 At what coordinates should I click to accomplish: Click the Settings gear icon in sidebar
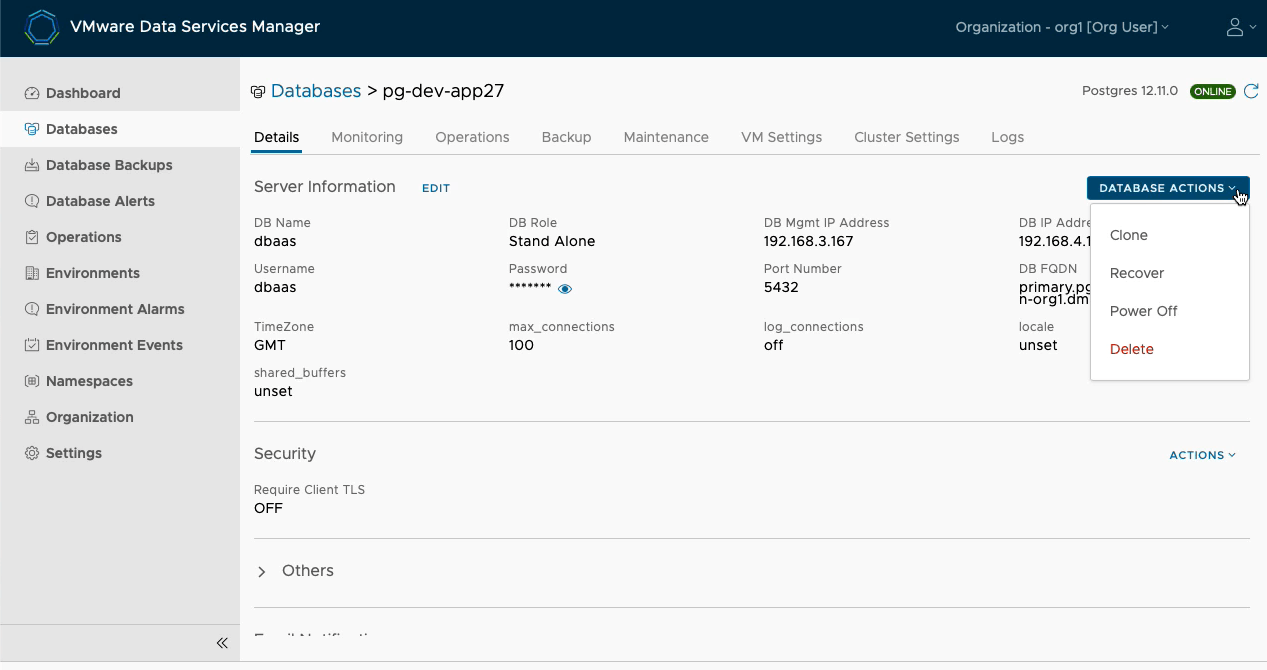pos(32,453)
